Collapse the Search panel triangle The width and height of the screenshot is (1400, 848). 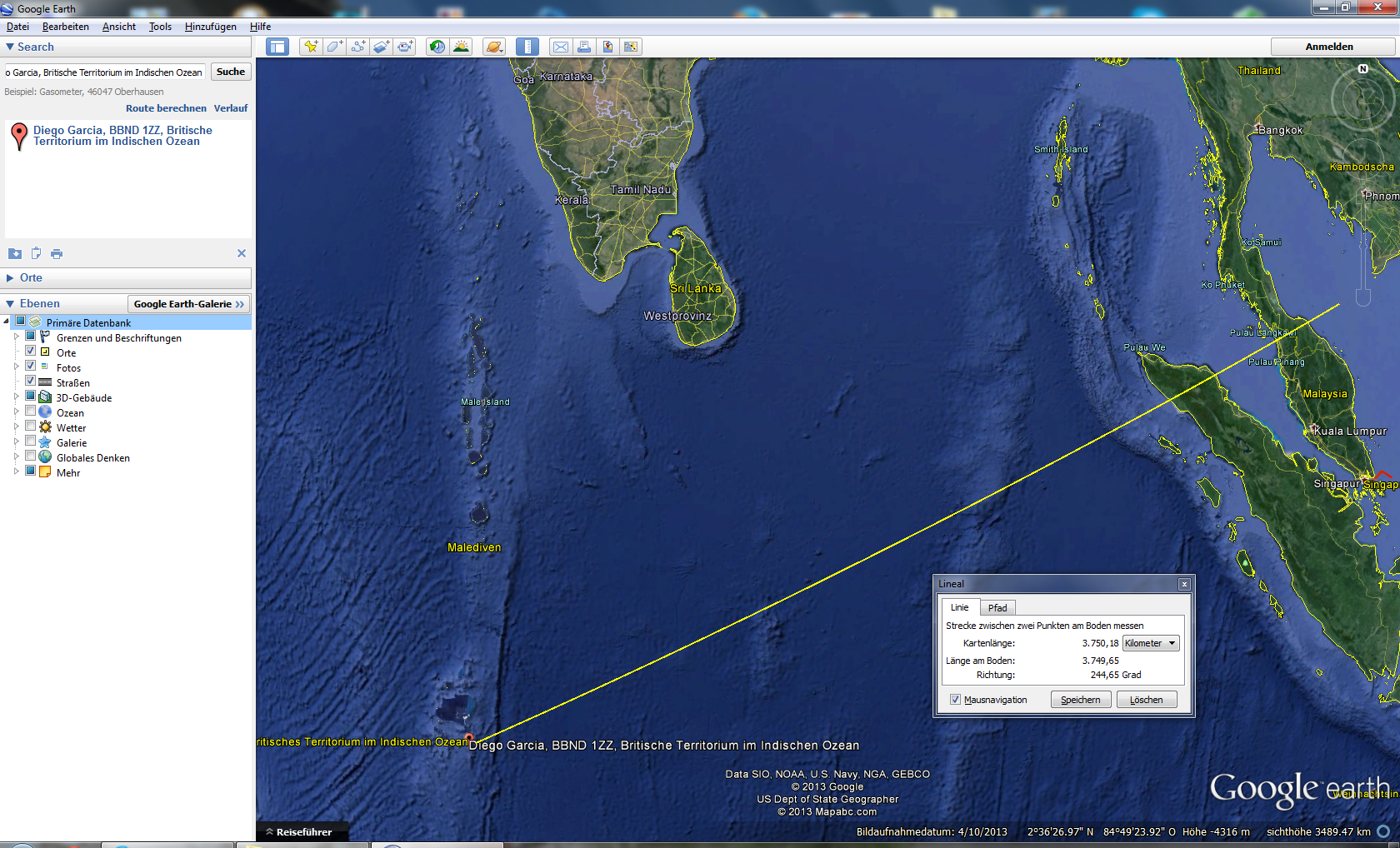(10, 47)
